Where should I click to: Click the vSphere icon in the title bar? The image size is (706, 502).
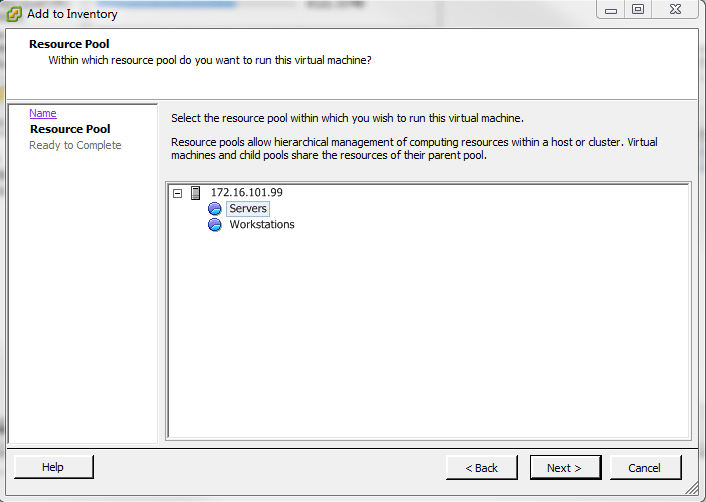tap(15, 14)
